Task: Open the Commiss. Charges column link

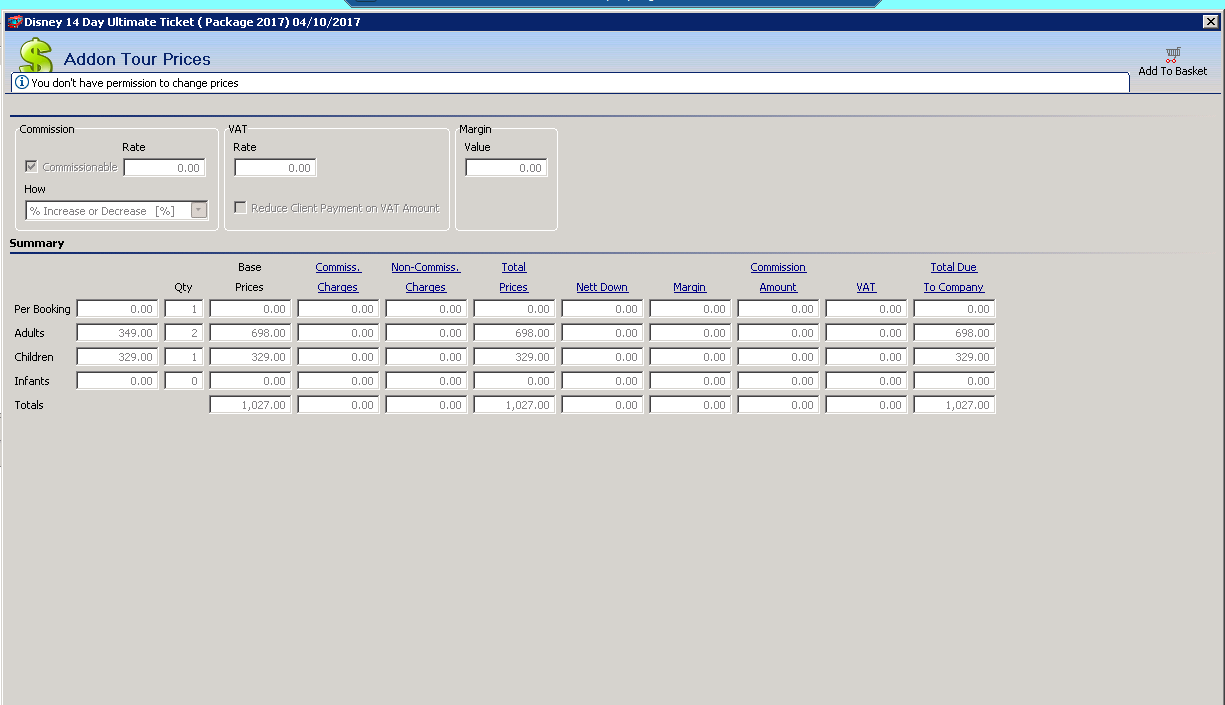Action: click(338, 277)
